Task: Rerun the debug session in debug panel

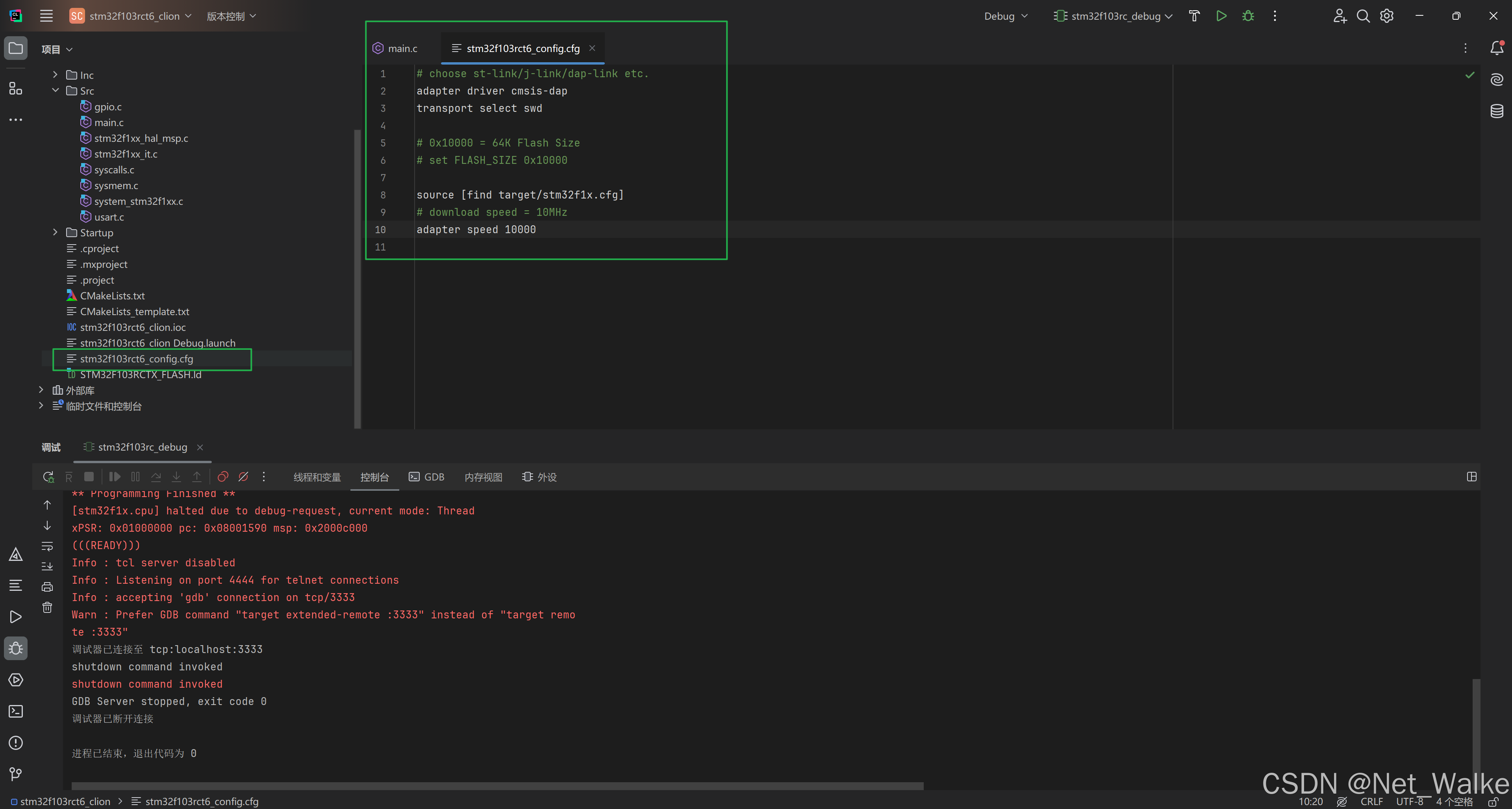Action: pos(48,477)
